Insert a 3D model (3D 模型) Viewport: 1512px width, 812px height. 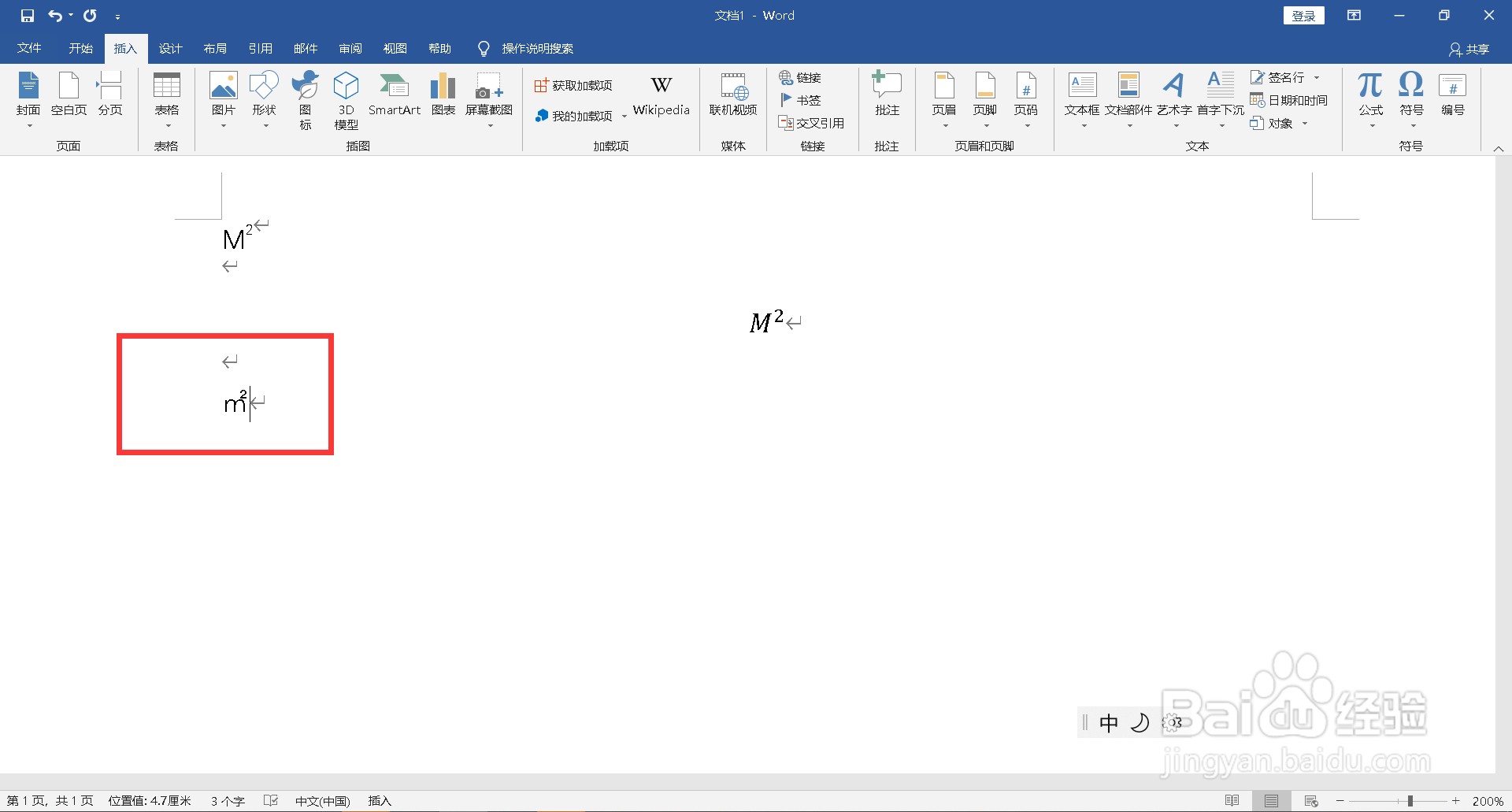(x=346, y=100)
